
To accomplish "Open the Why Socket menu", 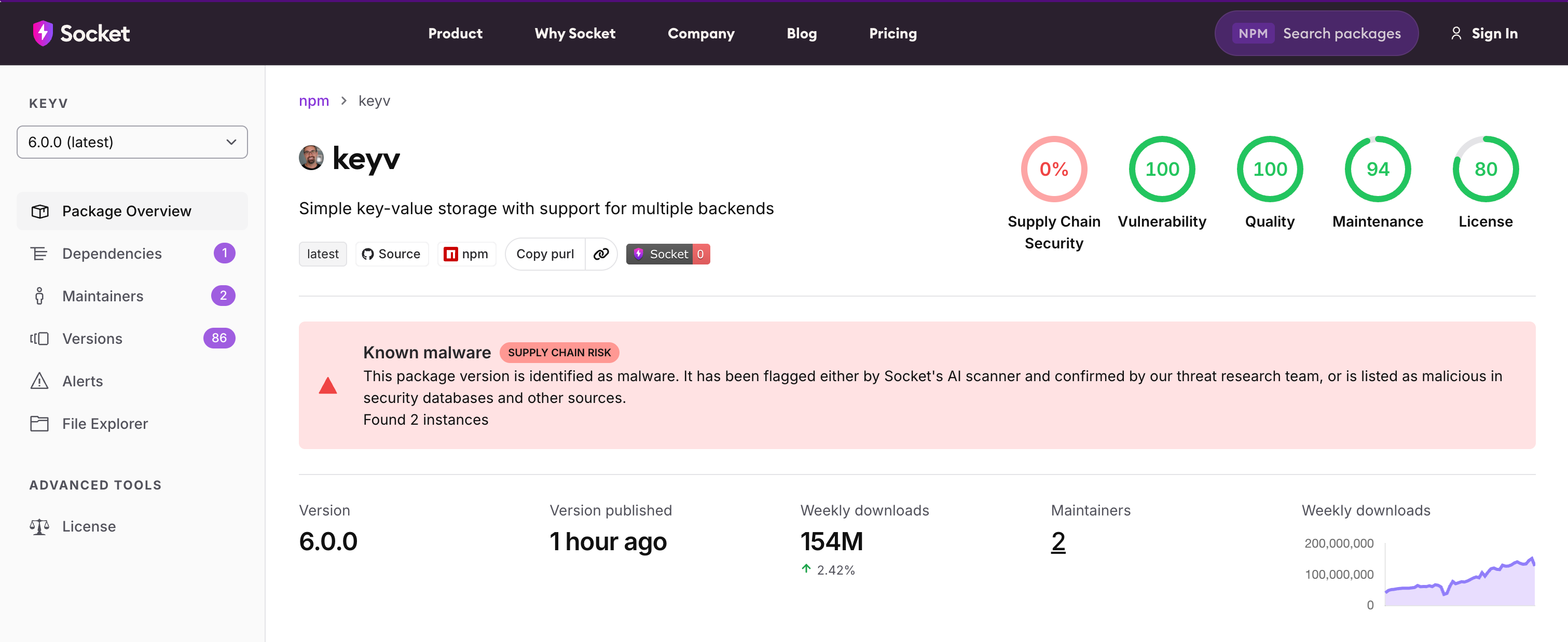I will [574, 34].
